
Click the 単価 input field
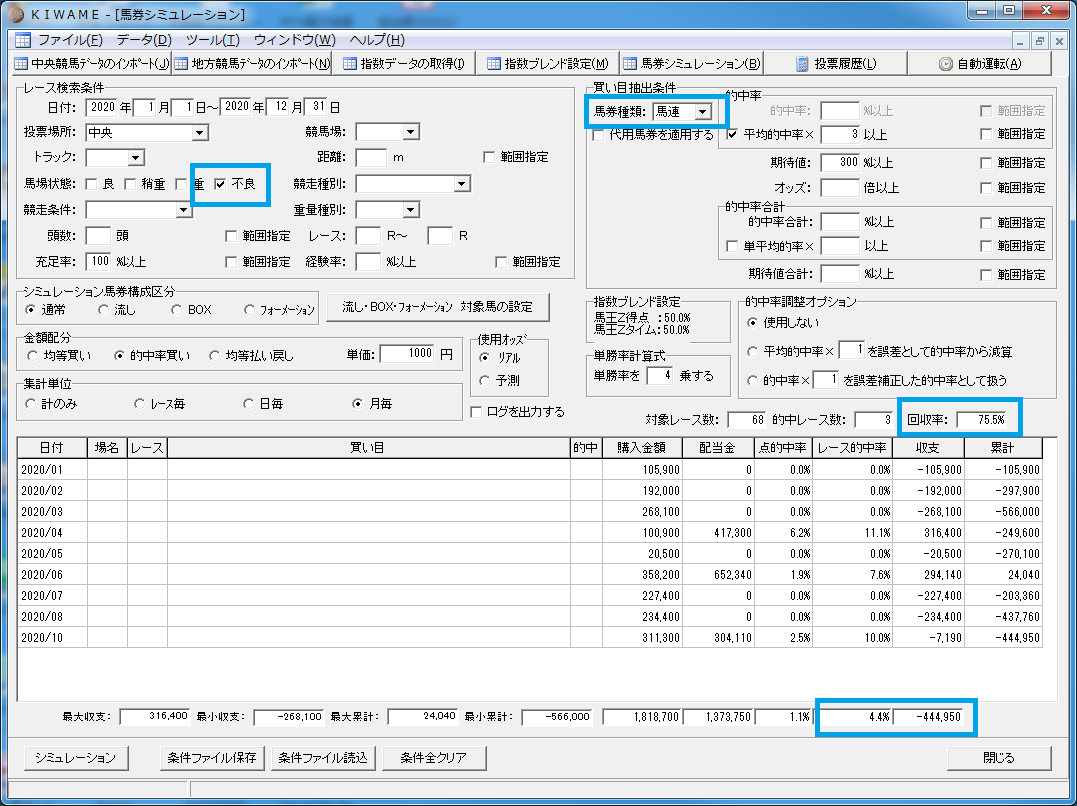point(407,354)
